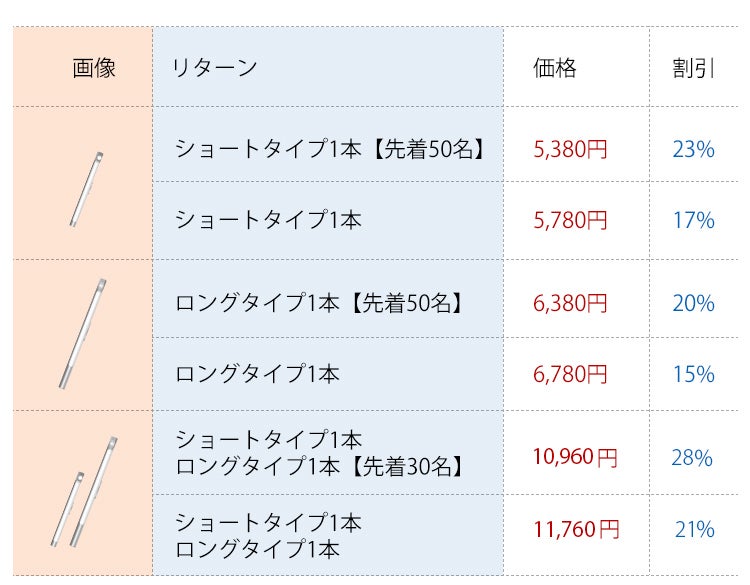Image resolution: width=750 pixels, height=585 pixels.
Task: Choose ロングタイプ1本【先着50名】 return
Action: (319, 303)
